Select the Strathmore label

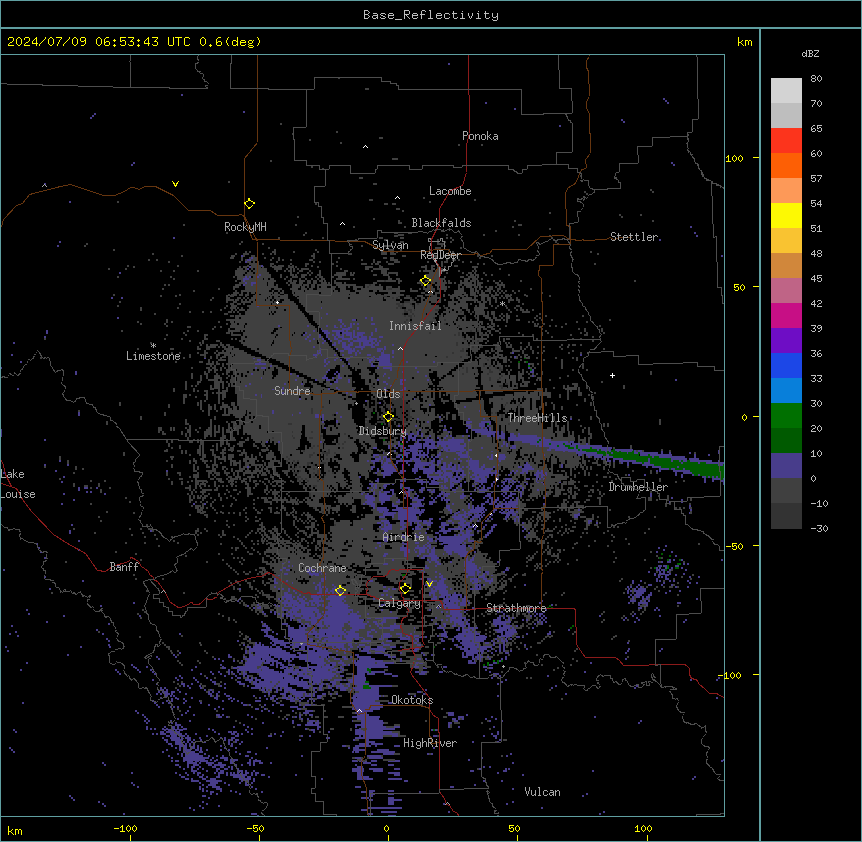[516, 608]
